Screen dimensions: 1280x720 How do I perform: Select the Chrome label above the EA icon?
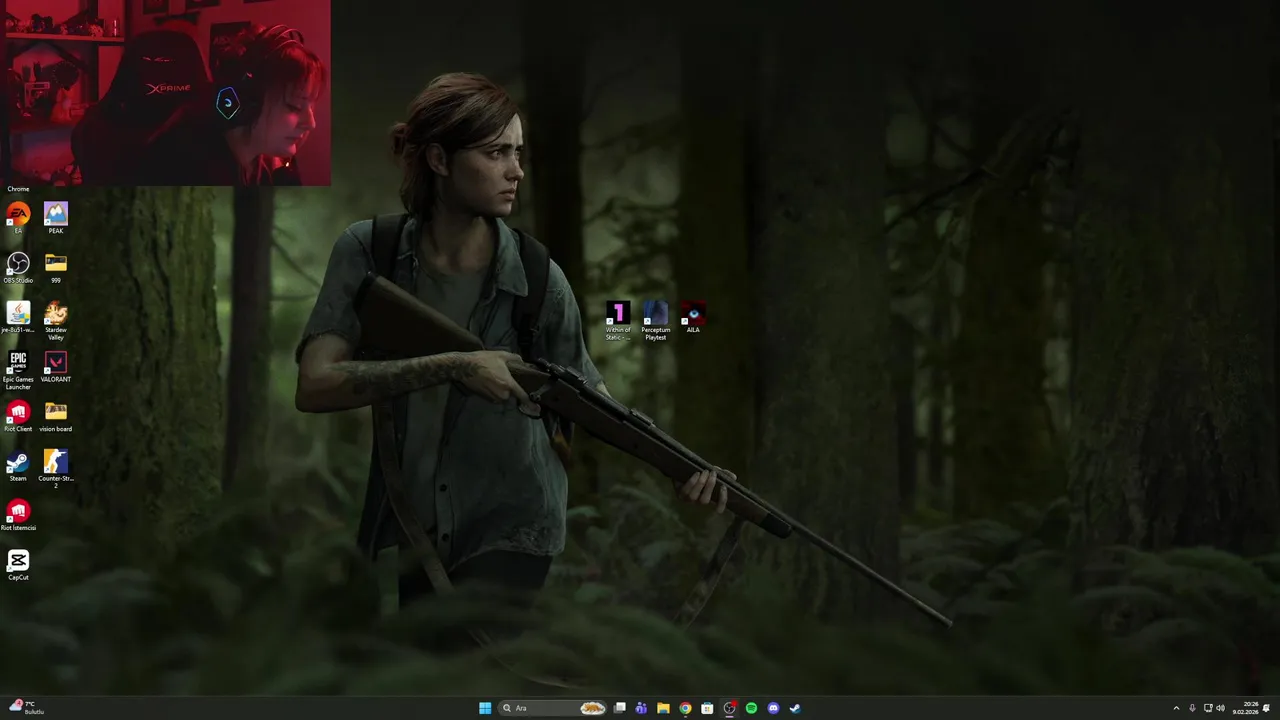[x=18, y=189]
